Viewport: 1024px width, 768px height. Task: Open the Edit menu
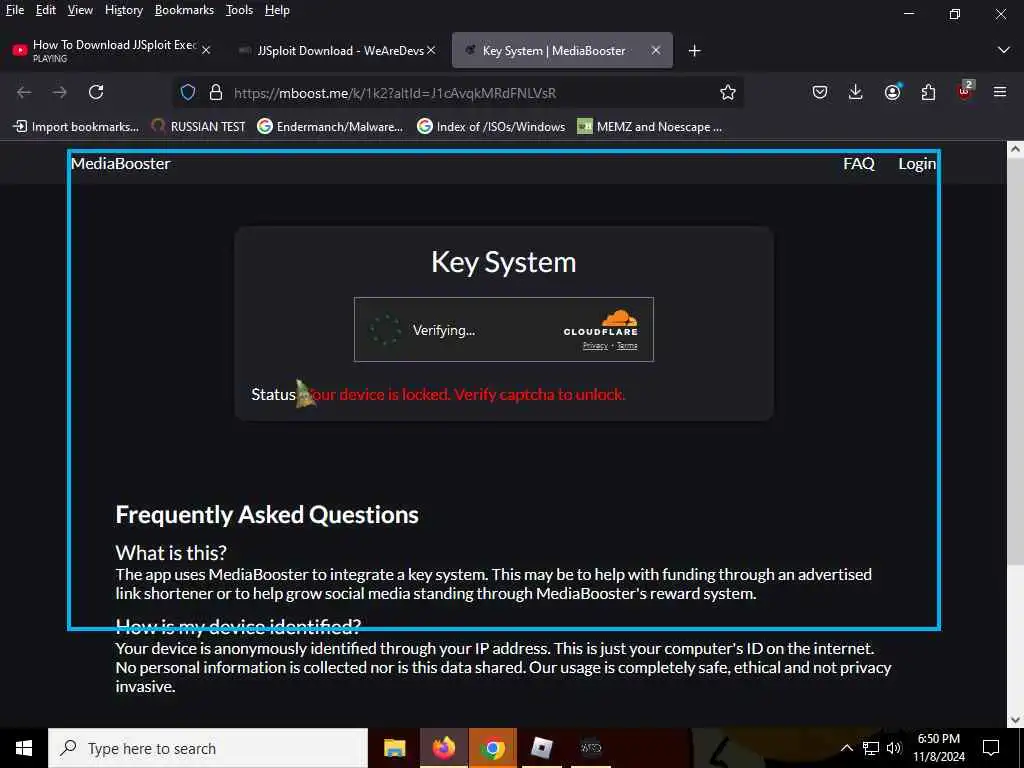click(46, 10)
